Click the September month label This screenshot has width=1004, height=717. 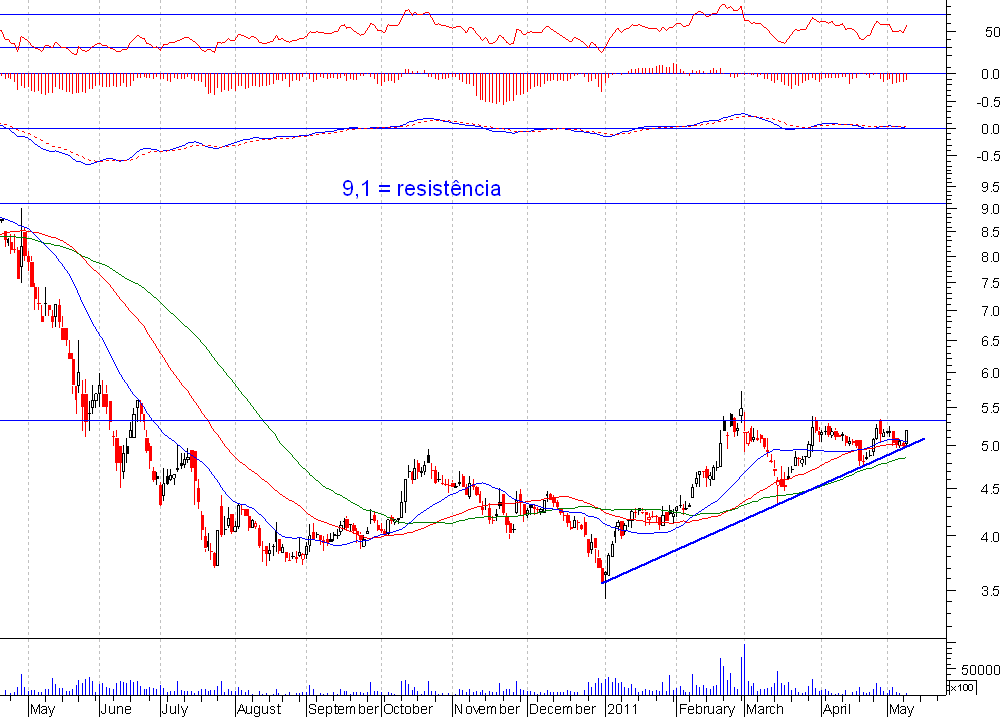[x=343, y=709]
